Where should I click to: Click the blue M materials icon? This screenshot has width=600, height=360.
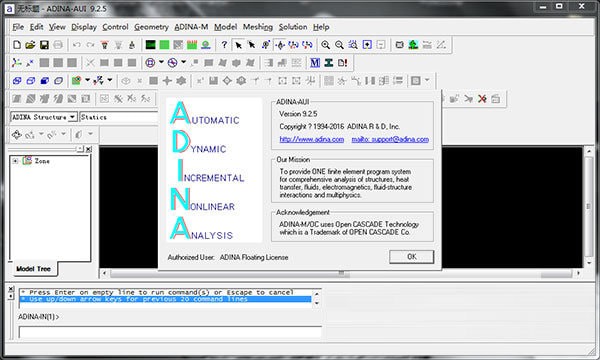(315, 63)
